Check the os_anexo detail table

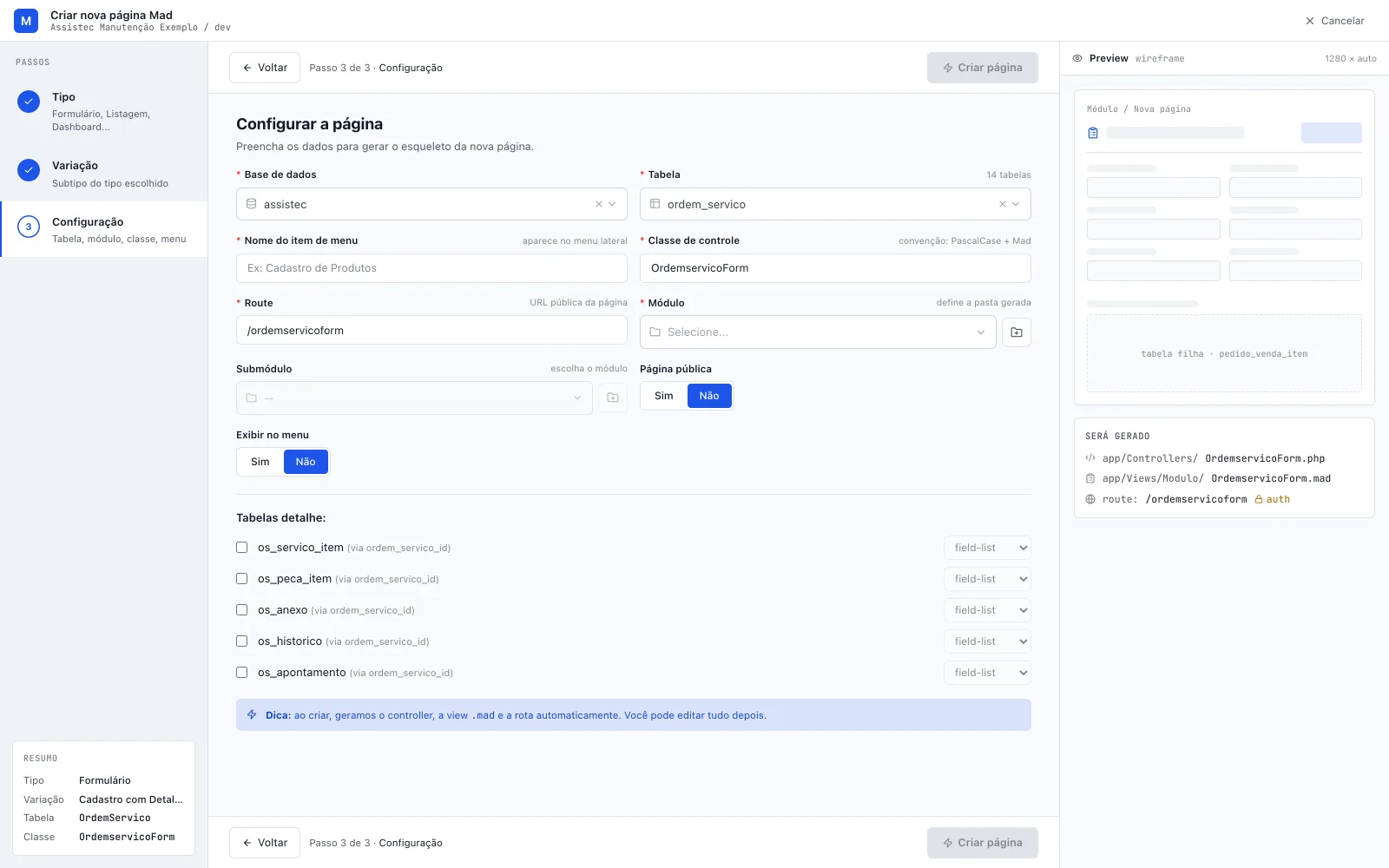click(x=242, y=610)
